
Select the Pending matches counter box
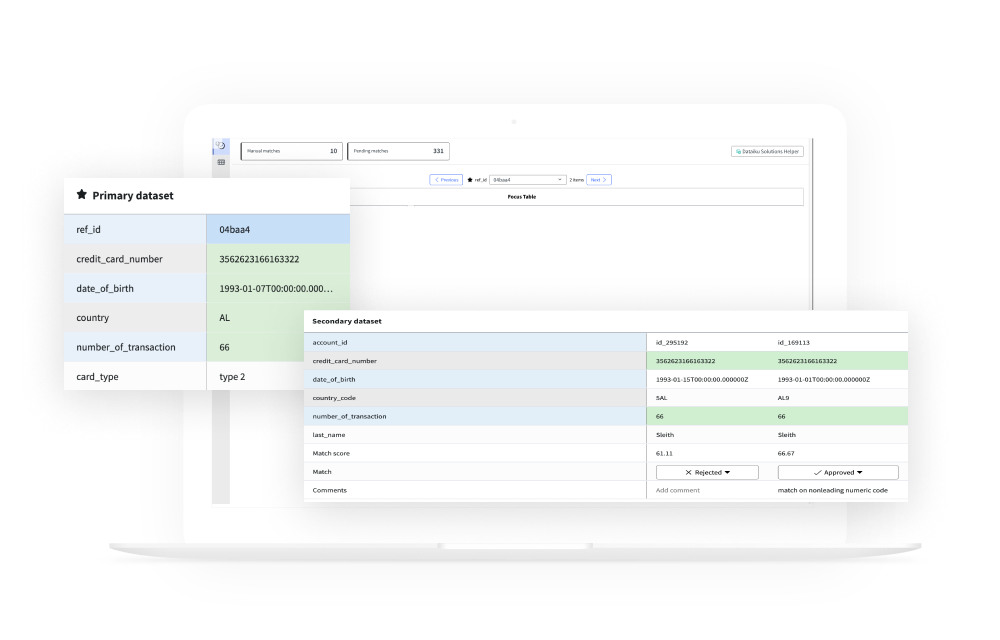click(399, 151)
